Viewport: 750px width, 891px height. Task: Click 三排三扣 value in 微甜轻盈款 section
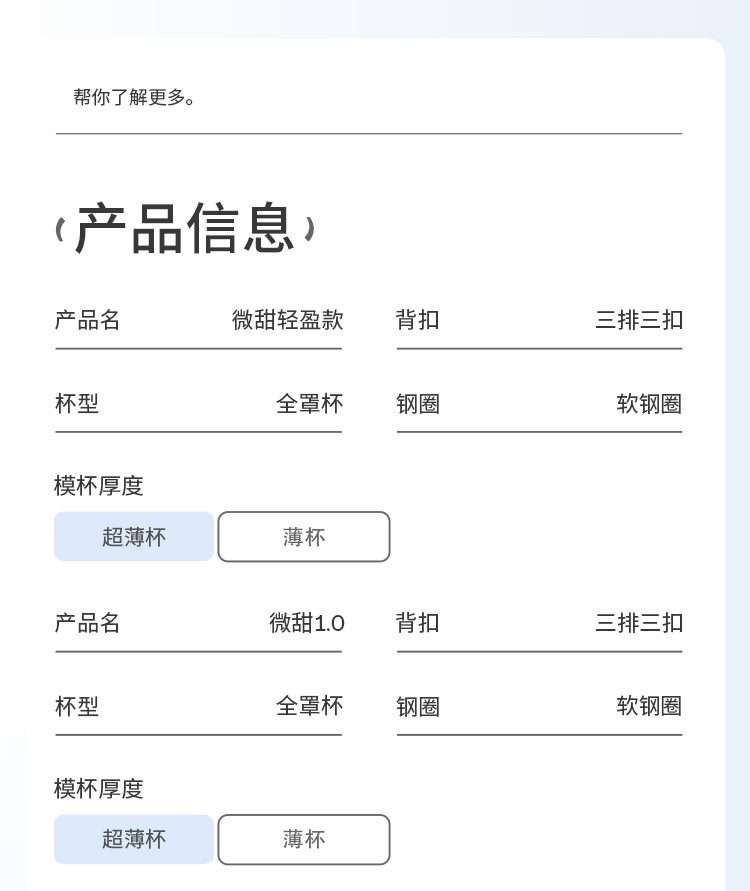point(639,320)
